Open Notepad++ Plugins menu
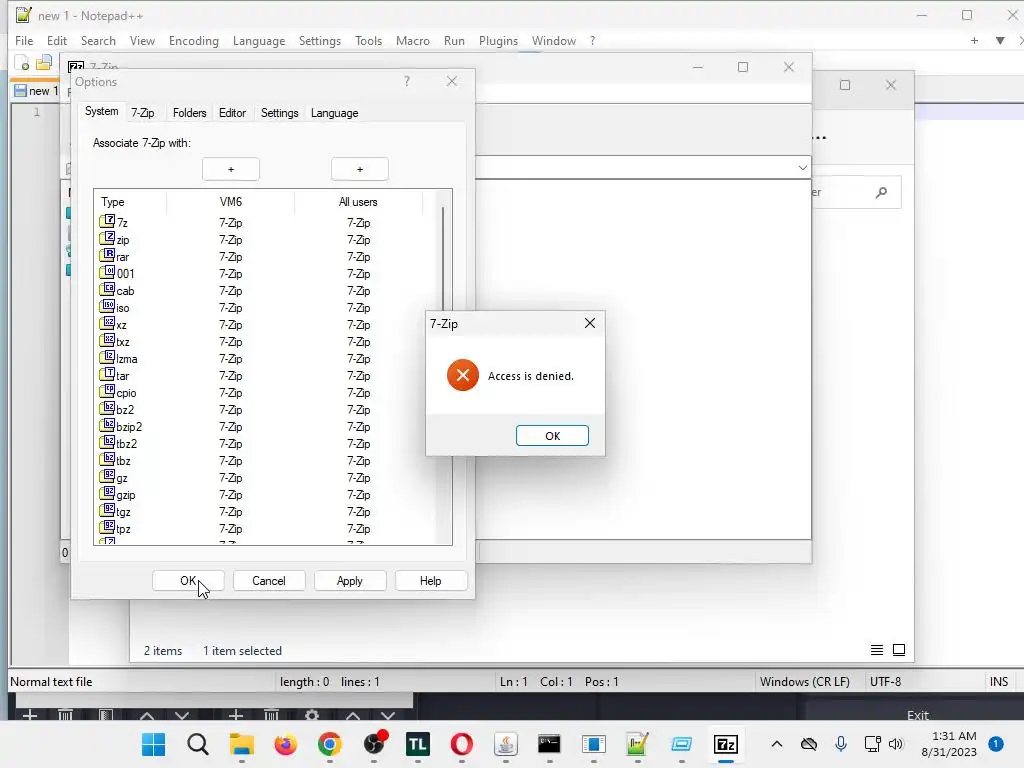Viewport: 1024px width, 768px height. pyautogui.click(x=498, y=40)
